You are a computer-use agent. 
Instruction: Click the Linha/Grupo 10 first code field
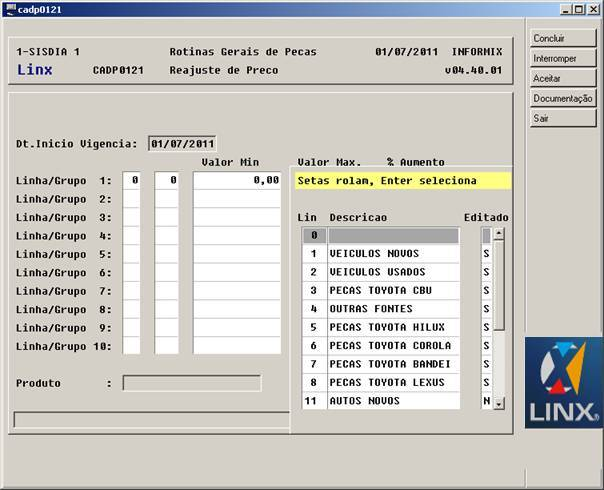pos(131,346)
